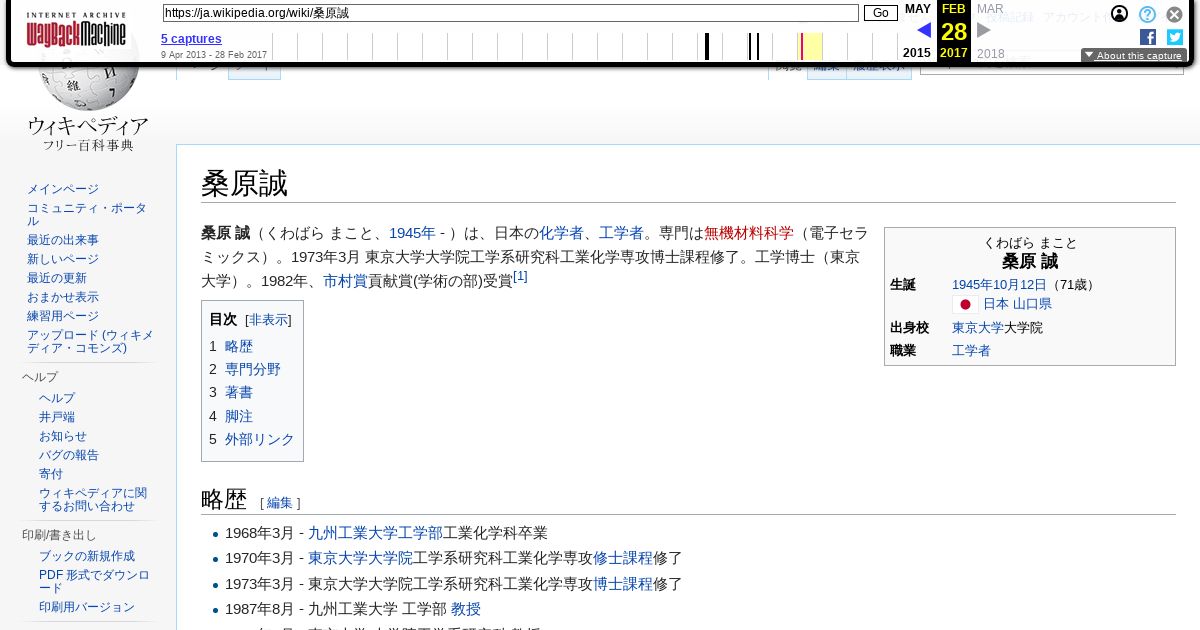1200x630 pixels.
Task: Open Wayback help question mark icon
Action: click(x=1148, y=14)
